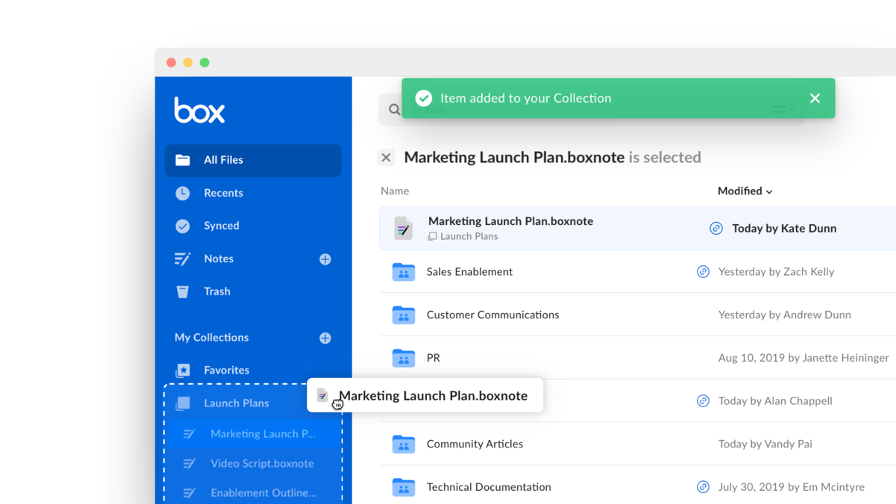The width and height of the screenshot is (896, 504).
Task: Clear the selection with the X button
Action: coord(386,157)
